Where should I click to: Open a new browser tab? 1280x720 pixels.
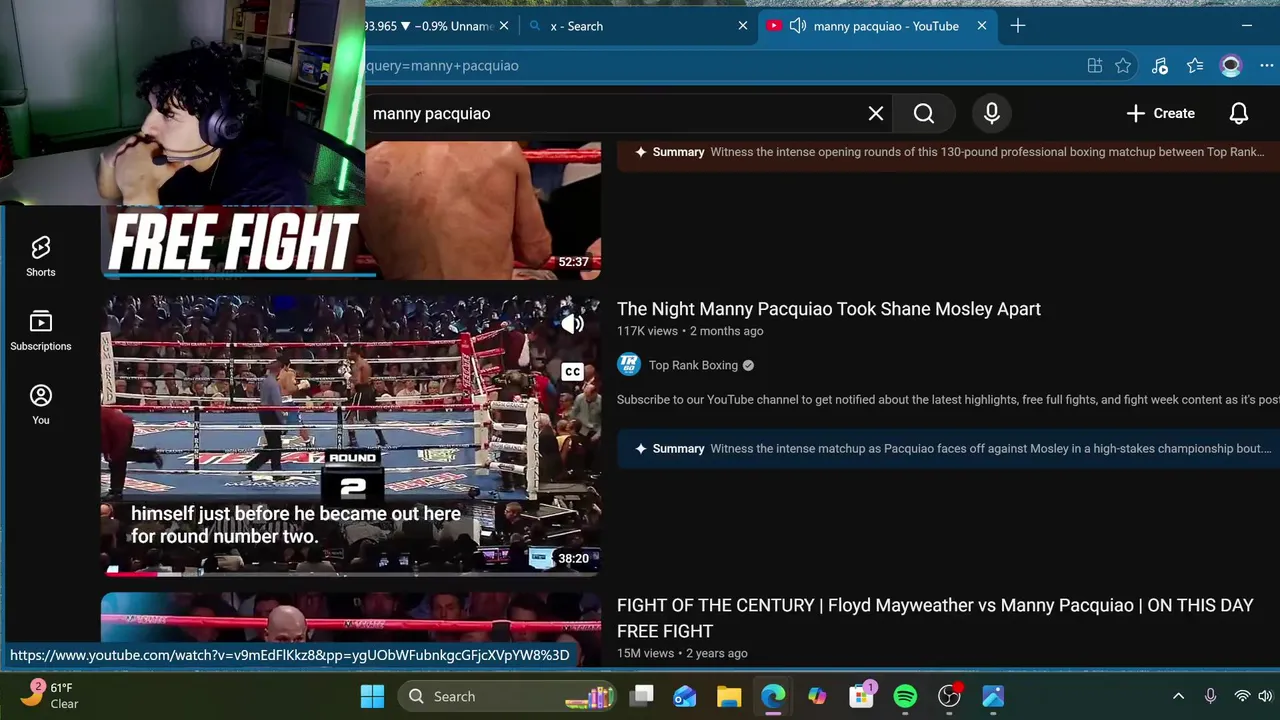click(x=1018, y=26)
